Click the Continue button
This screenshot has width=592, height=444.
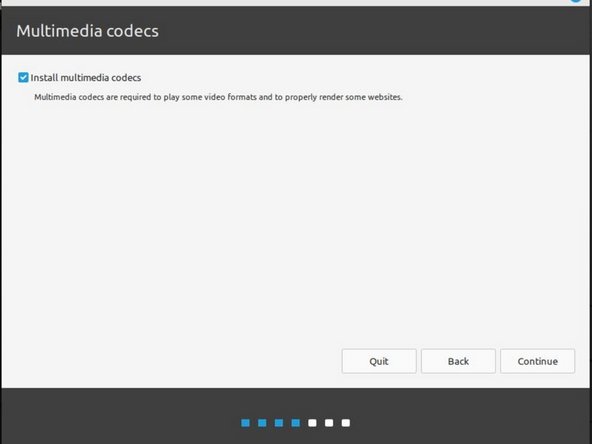[x=537, y=361]
